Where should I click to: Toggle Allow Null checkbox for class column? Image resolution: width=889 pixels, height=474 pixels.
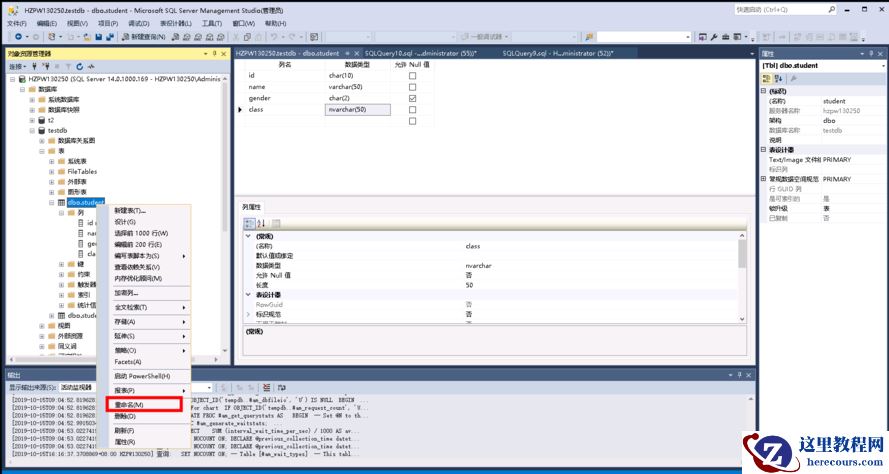pos(412,109)
